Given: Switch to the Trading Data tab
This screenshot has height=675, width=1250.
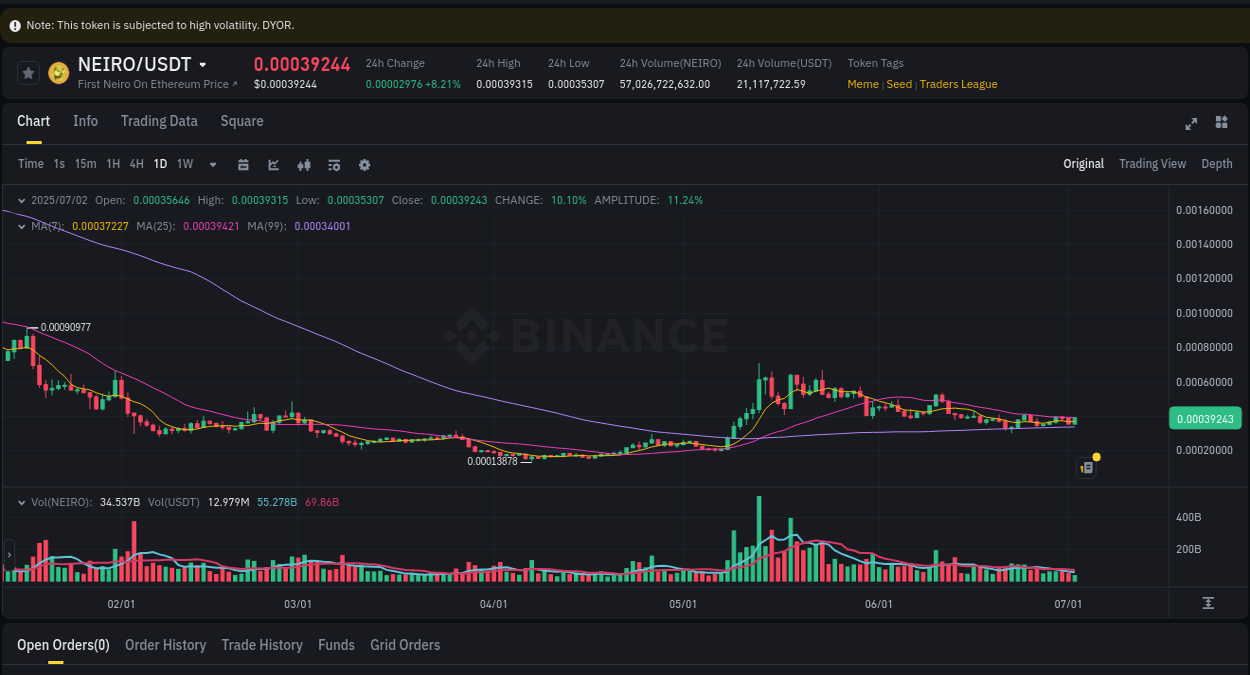Looking at the screenshot, I should tap(159, 121).
